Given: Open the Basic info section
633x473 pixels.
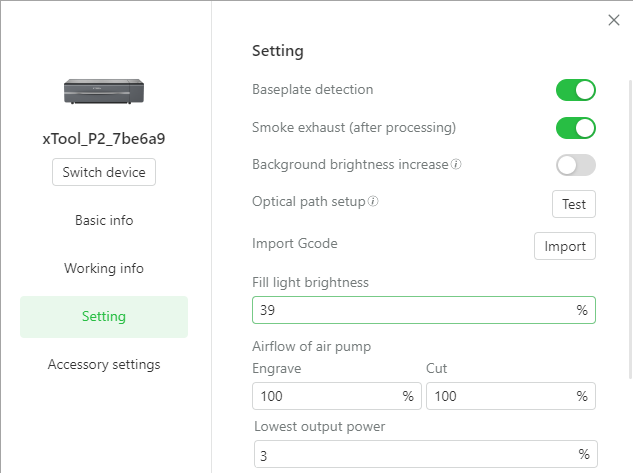Looking at the screenshot, I should (x=104, y=220).
